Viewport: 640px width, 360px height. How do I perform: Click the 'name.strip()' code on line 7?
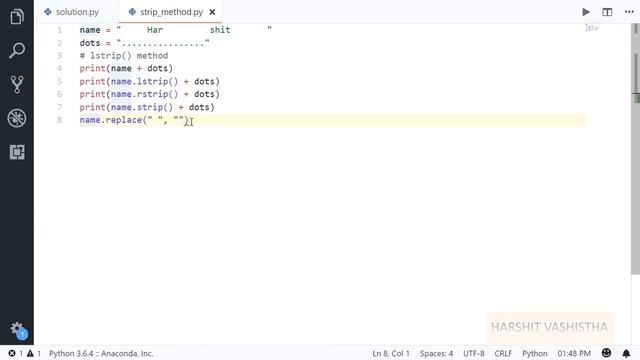coord(142,107)
